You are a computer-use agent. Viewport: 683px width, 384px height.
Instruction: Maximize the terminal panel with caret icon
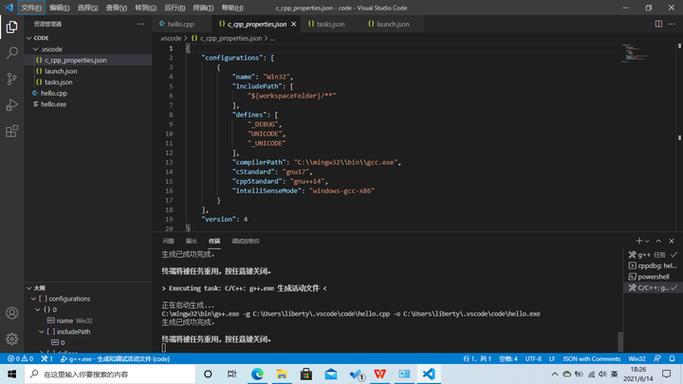pos(659,241)
